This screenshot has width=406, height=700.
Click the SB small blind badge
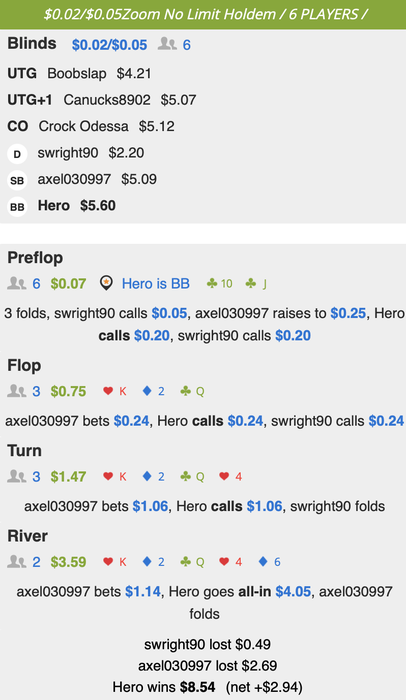coord(17,180)
